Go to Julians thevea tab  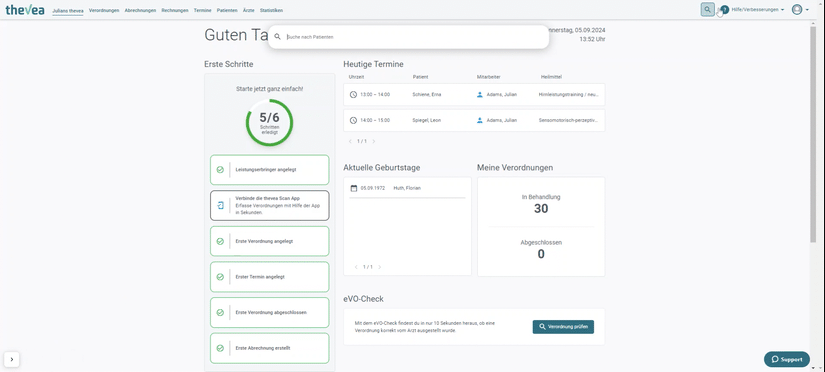pyautogui.click(x=68, y=11)
